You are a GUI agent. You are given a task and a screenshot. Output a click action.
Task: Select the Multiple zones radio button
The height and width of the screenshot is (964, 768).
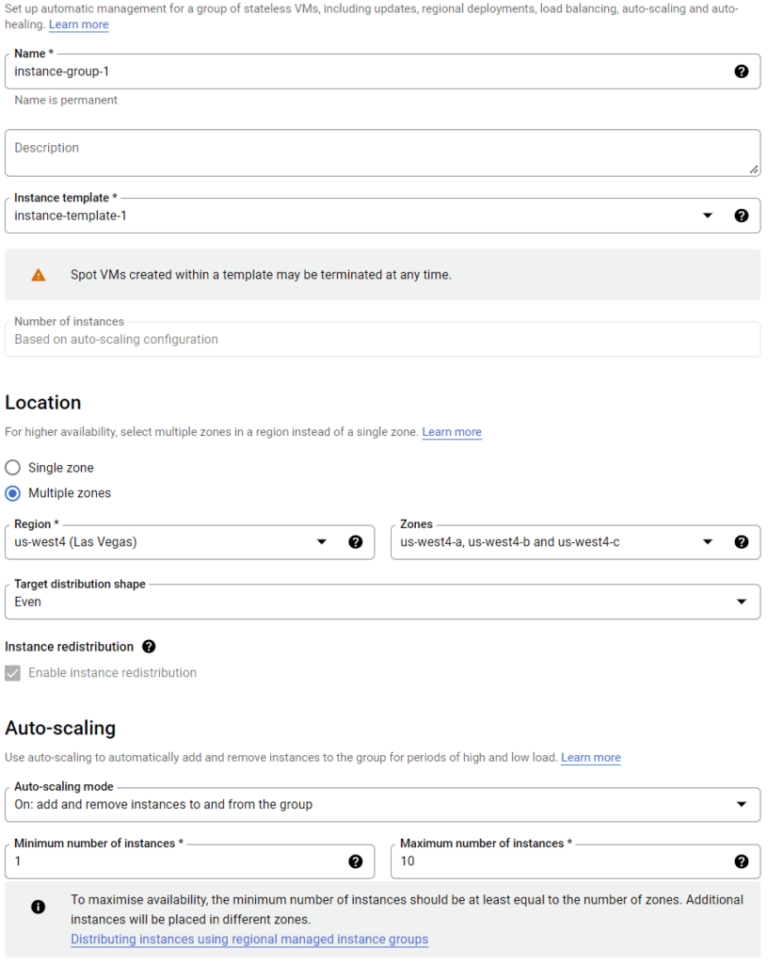tap(14, 493)
